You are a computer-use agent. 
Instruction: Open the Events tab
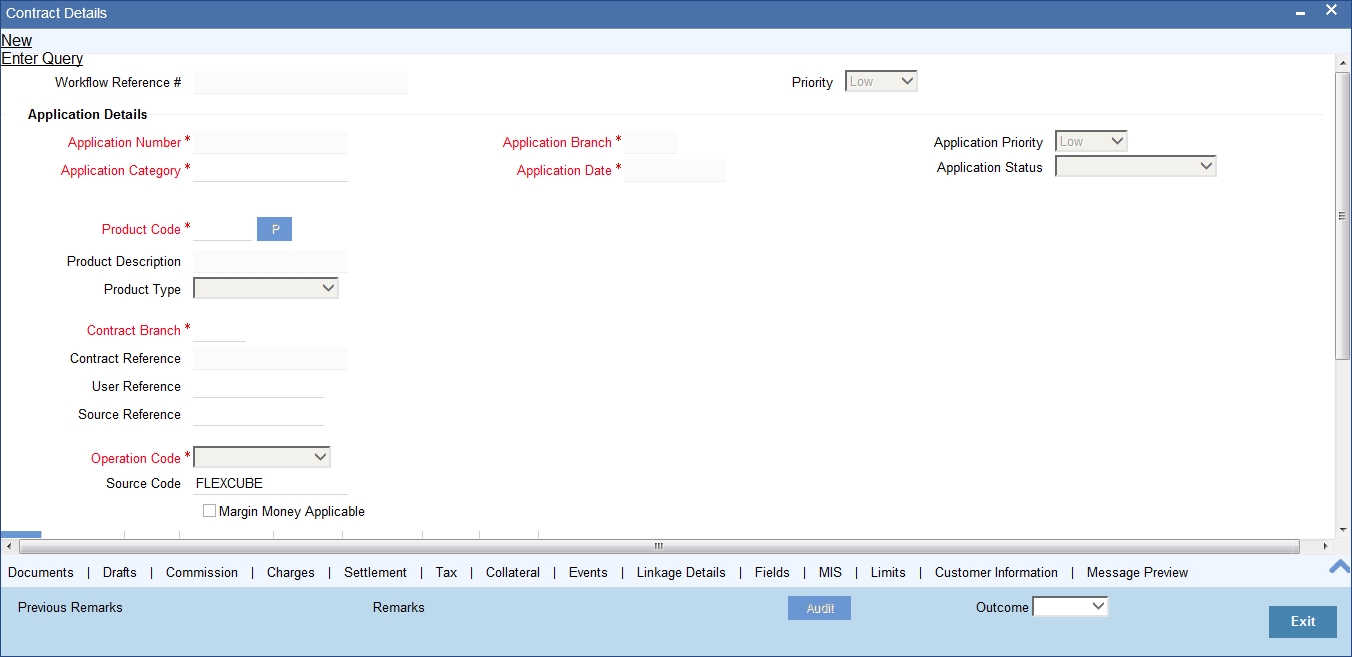tap(588, 573)
